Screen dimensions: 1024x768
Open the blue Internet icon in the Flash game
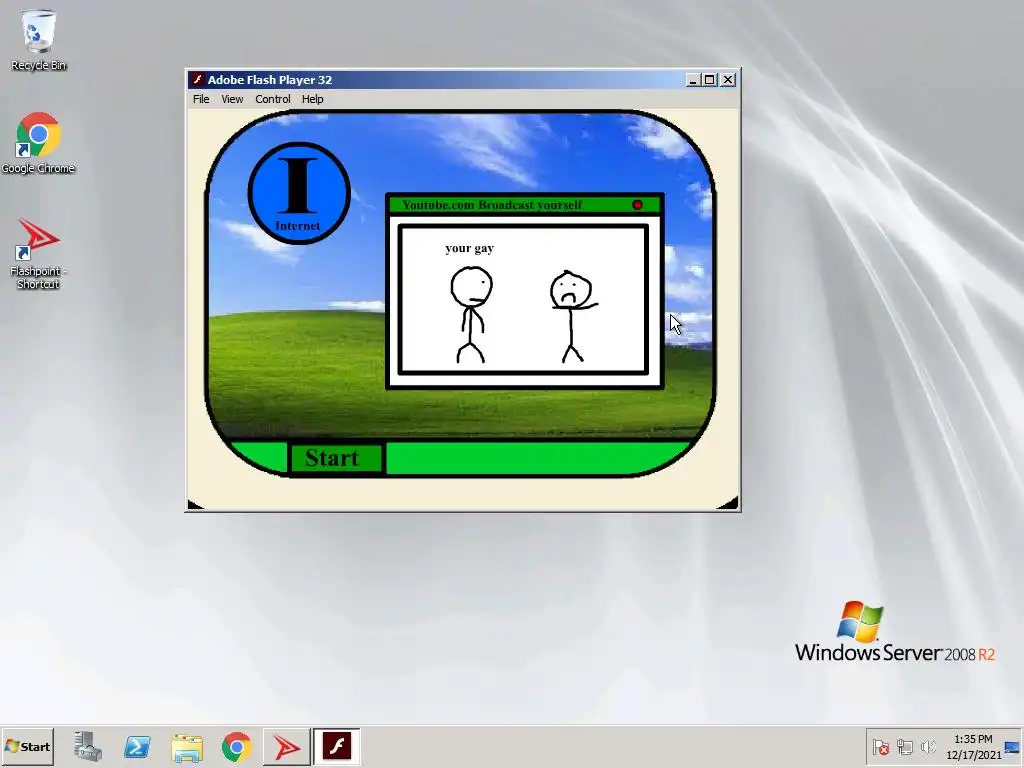click(299, 193)
